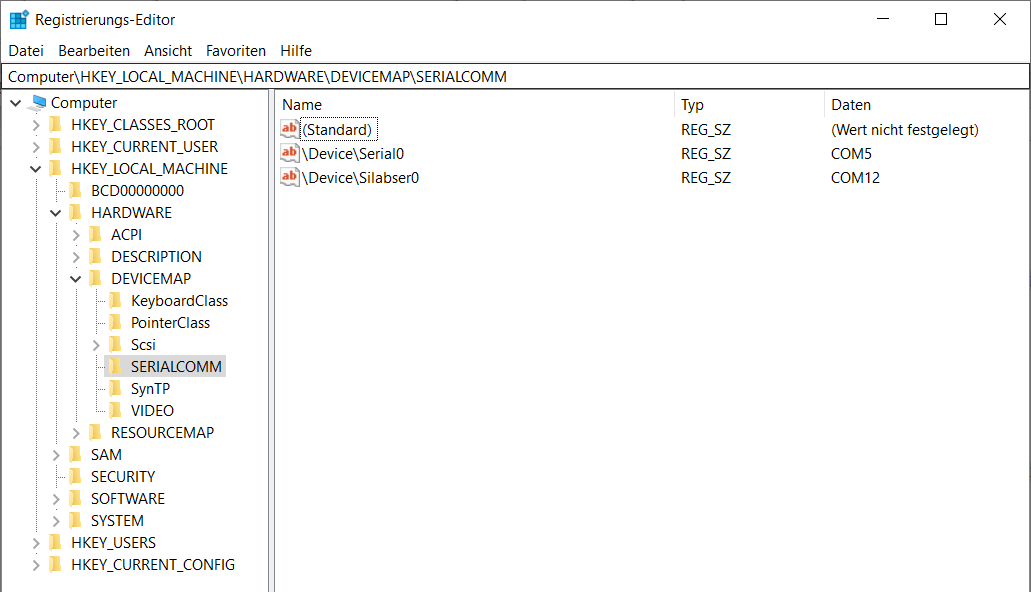This screenshot has height=592, width=1031.
Task: Click the SOFTWARE folder icon
Action: (76, 499)
